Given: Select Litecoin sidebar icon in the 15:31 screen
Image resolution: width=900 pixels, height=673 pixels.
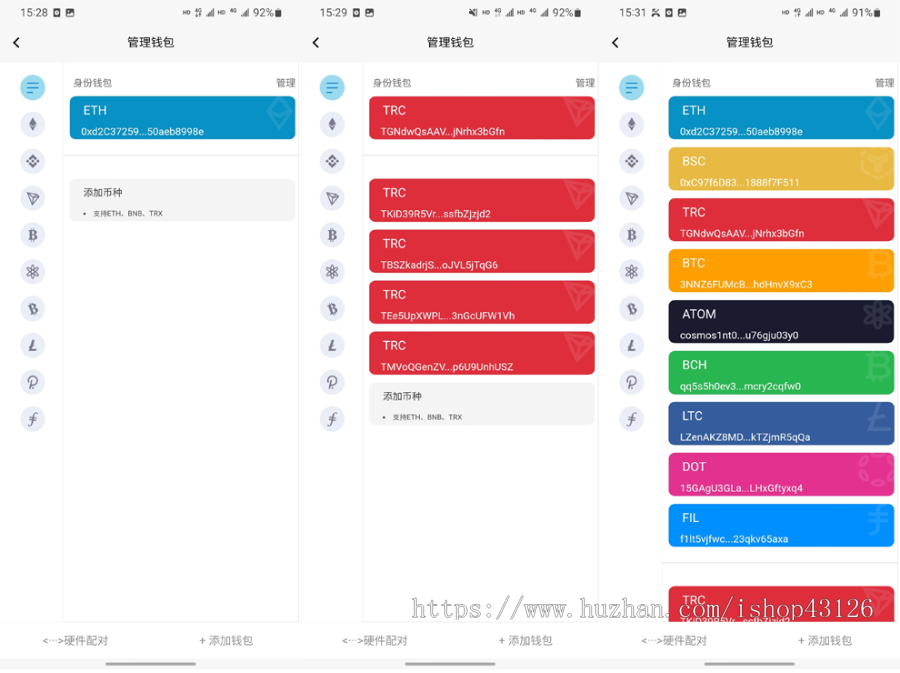Looking at the screenshot, I should [x=631, y=345].
